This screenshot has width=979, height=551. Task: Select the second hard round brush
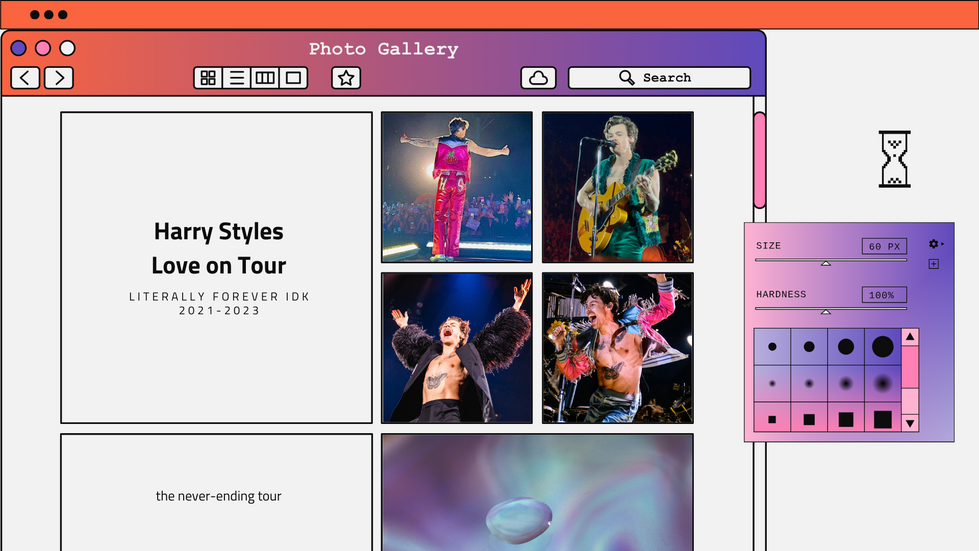point(809,346)
